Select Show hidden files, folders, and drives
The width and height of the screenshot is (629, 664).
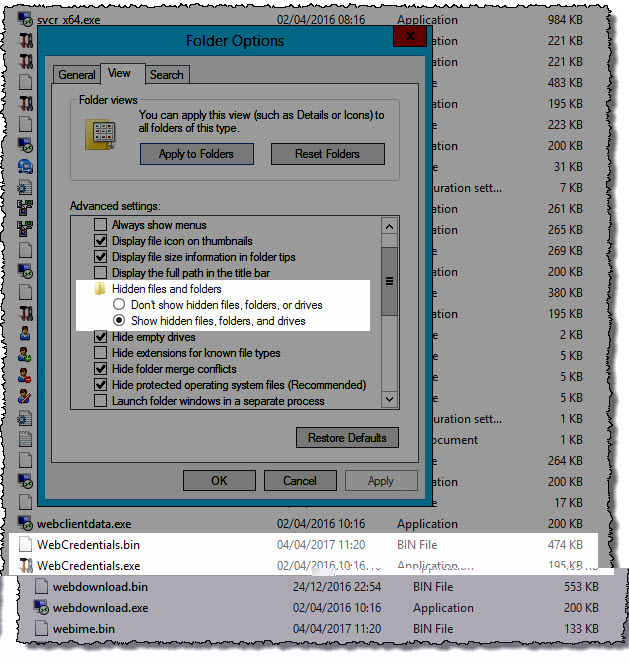click(120, 321)
